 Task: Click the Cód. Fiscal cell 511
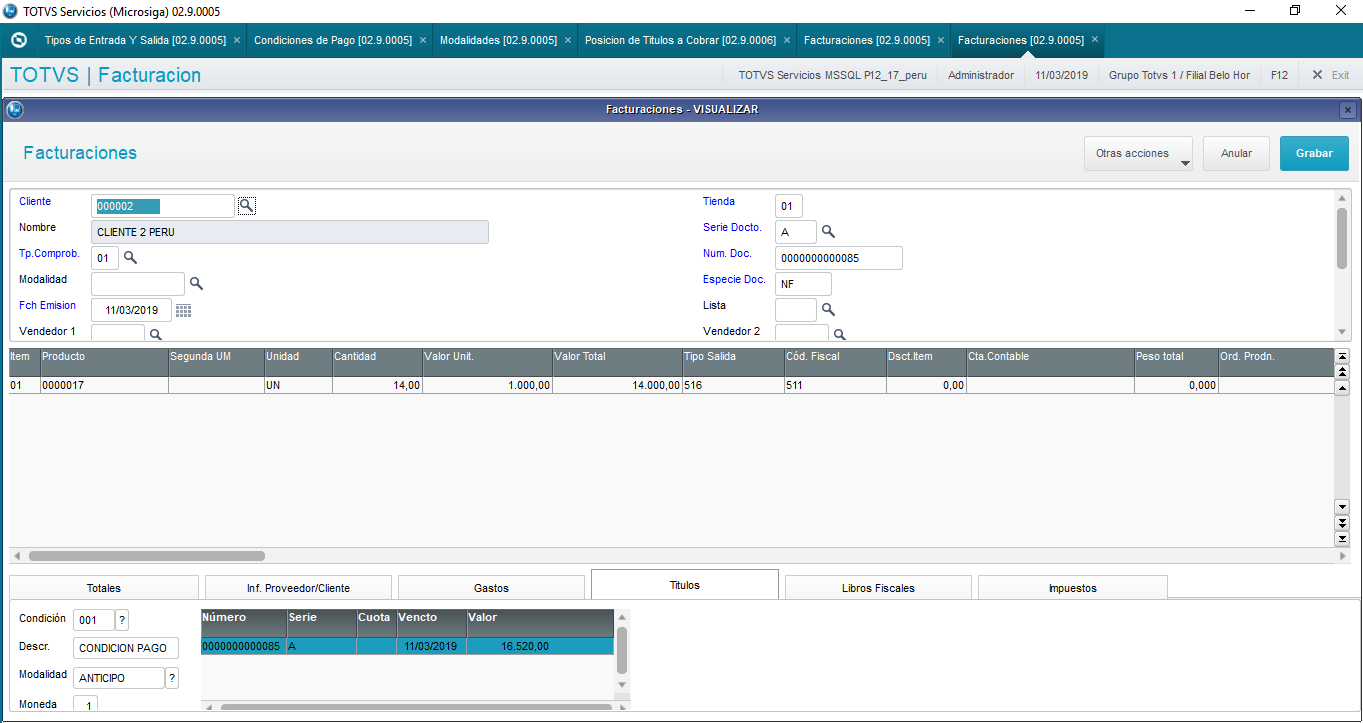(x=835, y=385)
